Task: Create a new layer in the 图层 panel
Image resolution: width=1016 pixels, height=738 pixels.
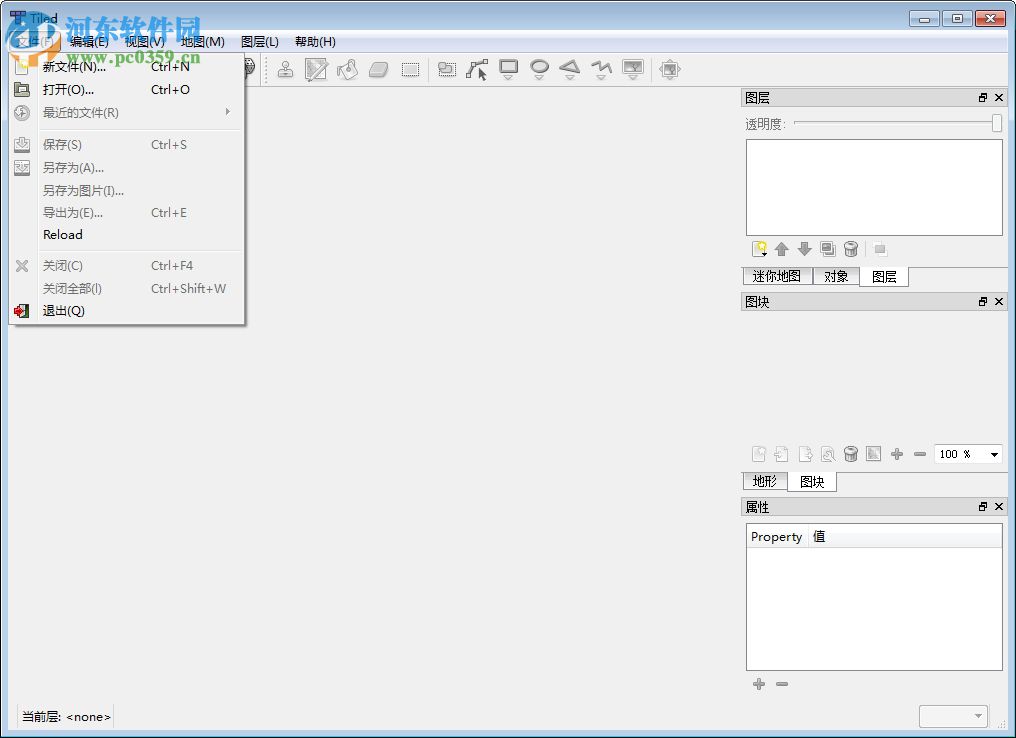Action: [x=760, y=249]
